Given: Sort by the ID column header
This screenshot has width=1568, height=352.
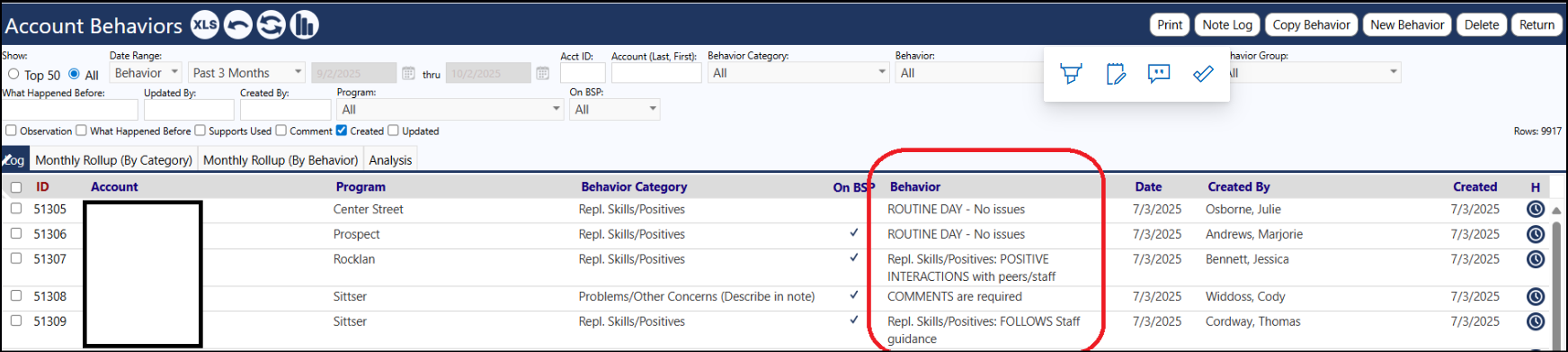Looking at the screenshot, I should click(42, 187).
